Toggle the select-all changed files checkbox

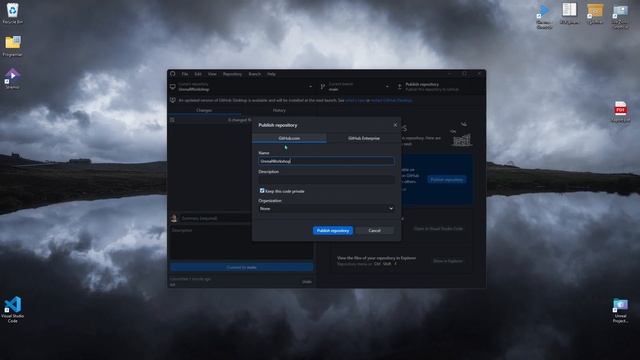[x=172, y=120]
